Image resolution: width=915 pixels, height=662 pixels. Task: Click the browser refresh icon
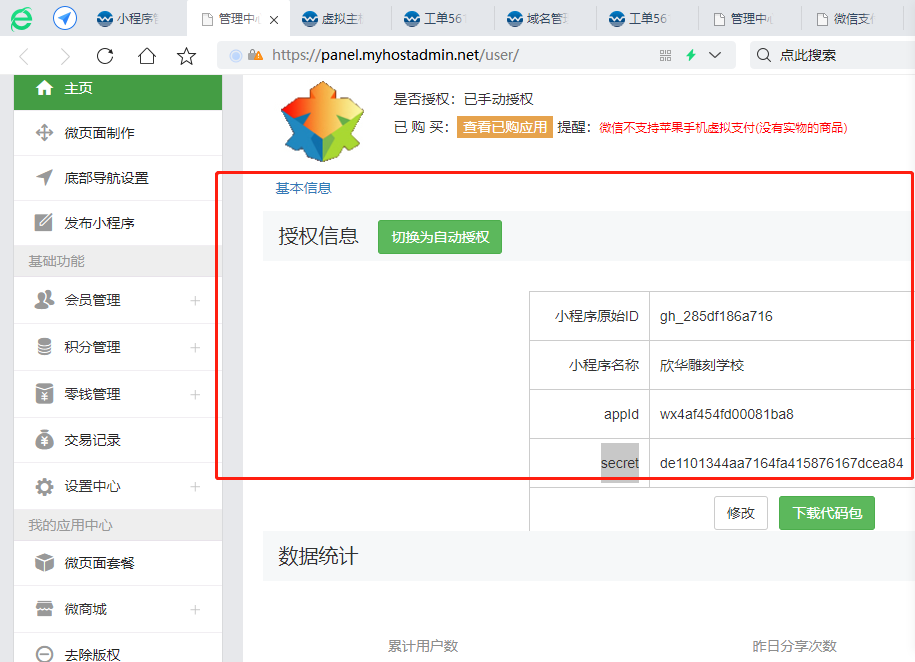pyautogui.click(x=105, y=56)
